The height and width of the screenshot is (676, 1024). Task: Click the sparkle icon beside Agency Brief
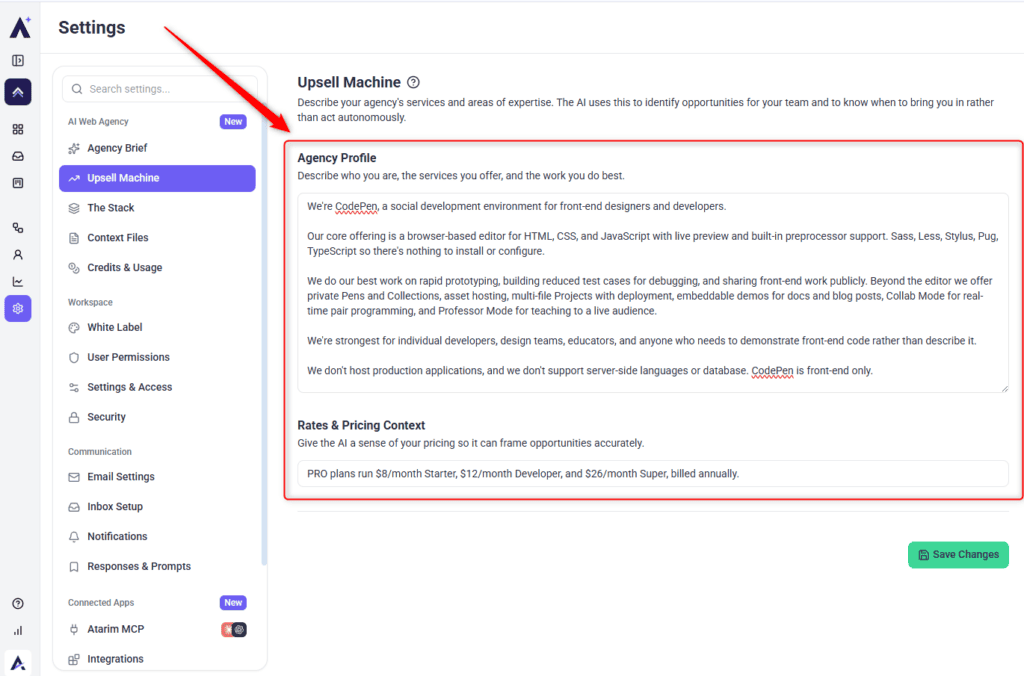(74, 148)
